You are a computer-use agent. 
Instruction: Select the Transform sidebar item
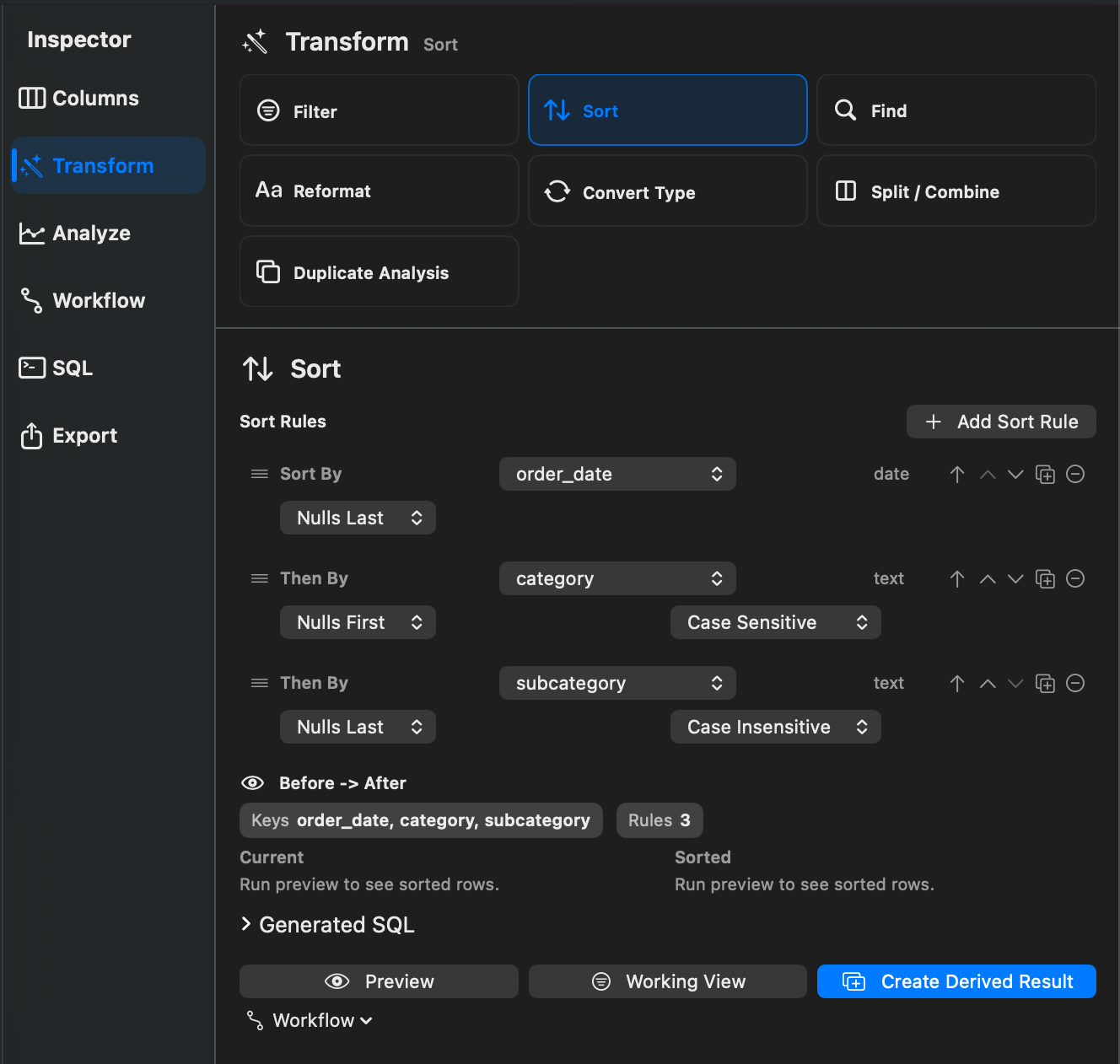click(109, 165)
